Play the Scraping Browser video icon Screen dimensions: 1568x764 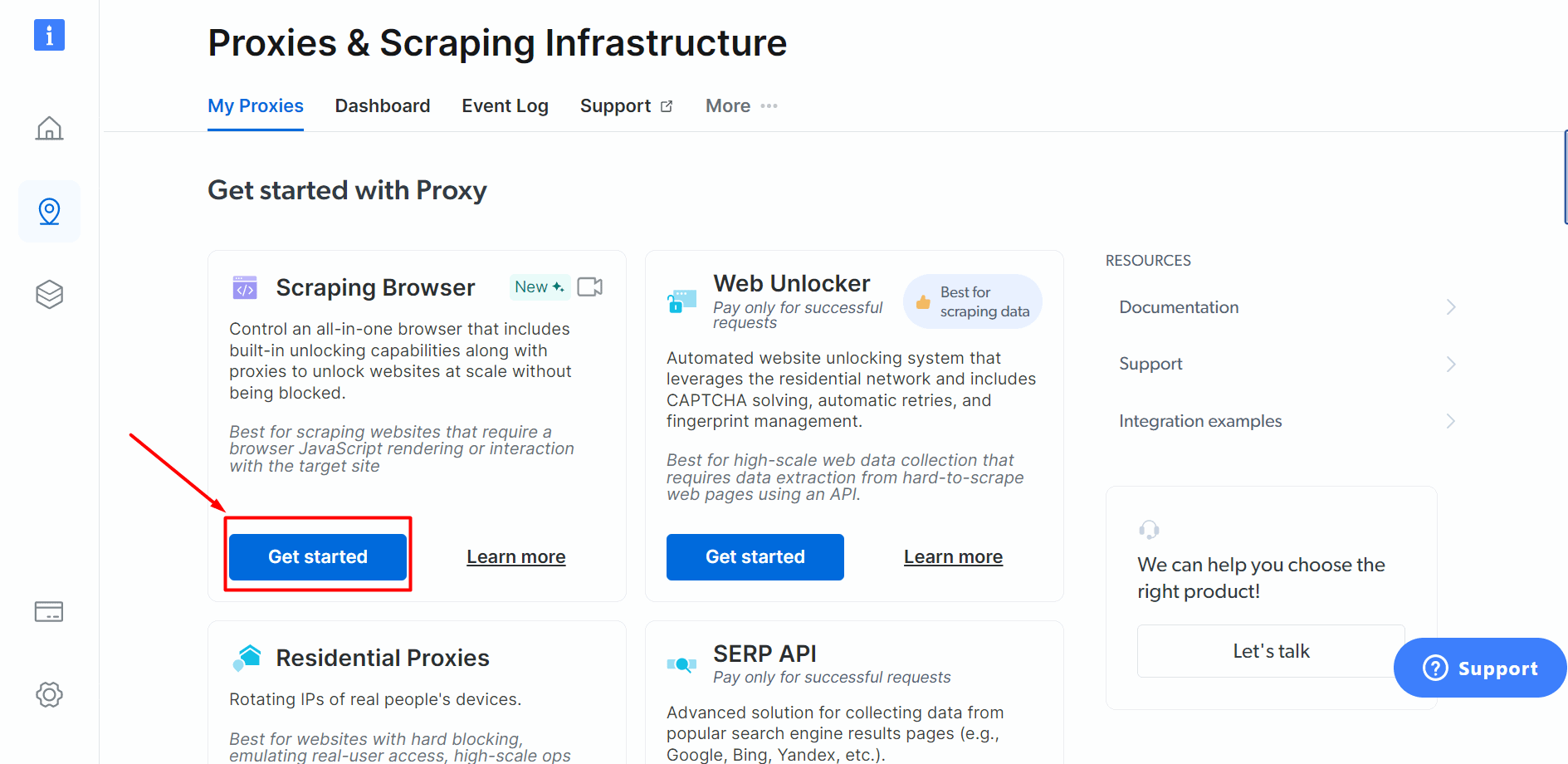point(589,286)
